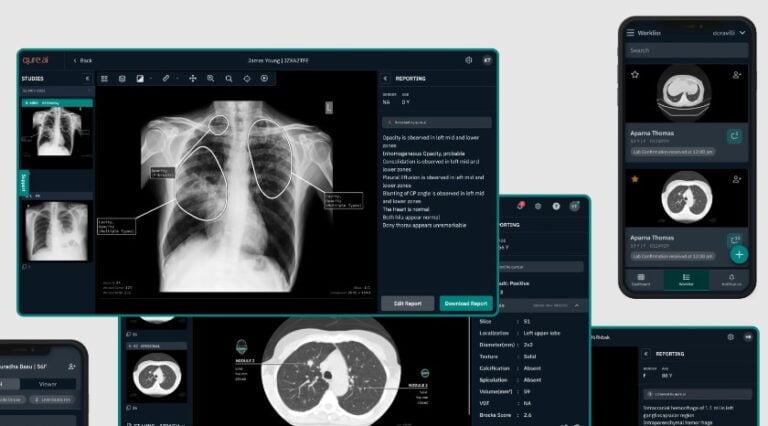Tap the green plus floating button

738,254
